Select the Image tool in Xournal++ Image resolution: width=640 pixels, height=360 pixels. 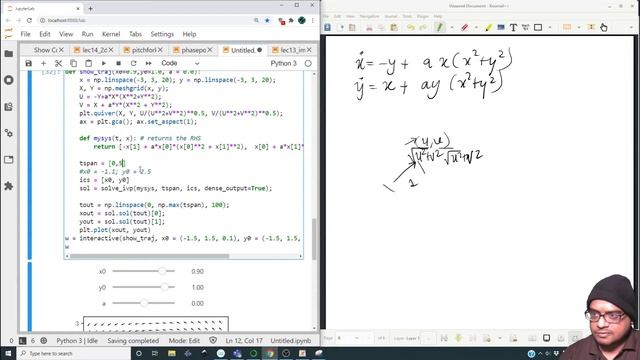[x=501, y=27]
